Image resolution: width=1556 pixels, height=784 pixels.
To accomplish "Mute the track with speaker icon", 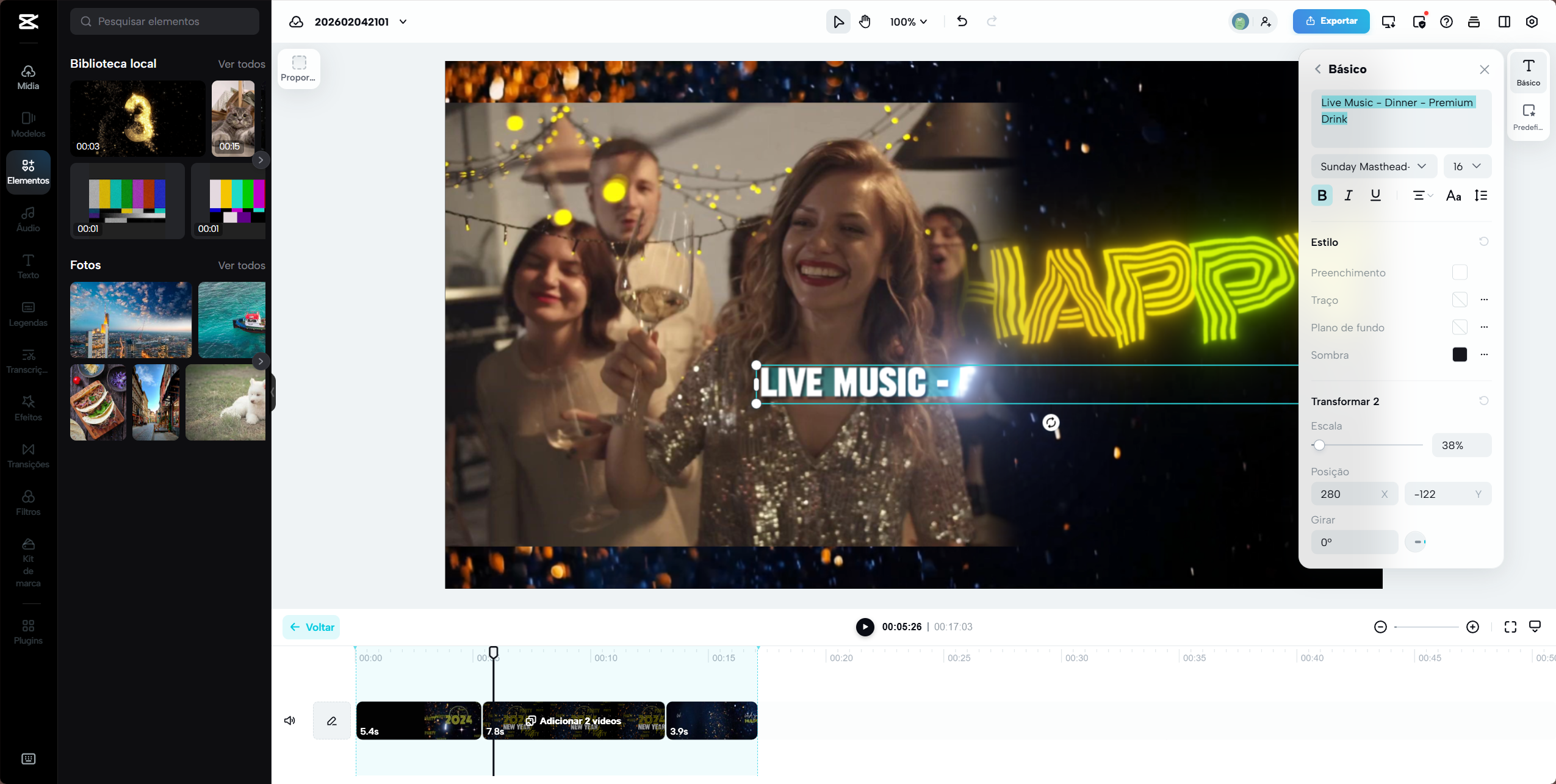I will pyautogui.click(x=290, y=721).
